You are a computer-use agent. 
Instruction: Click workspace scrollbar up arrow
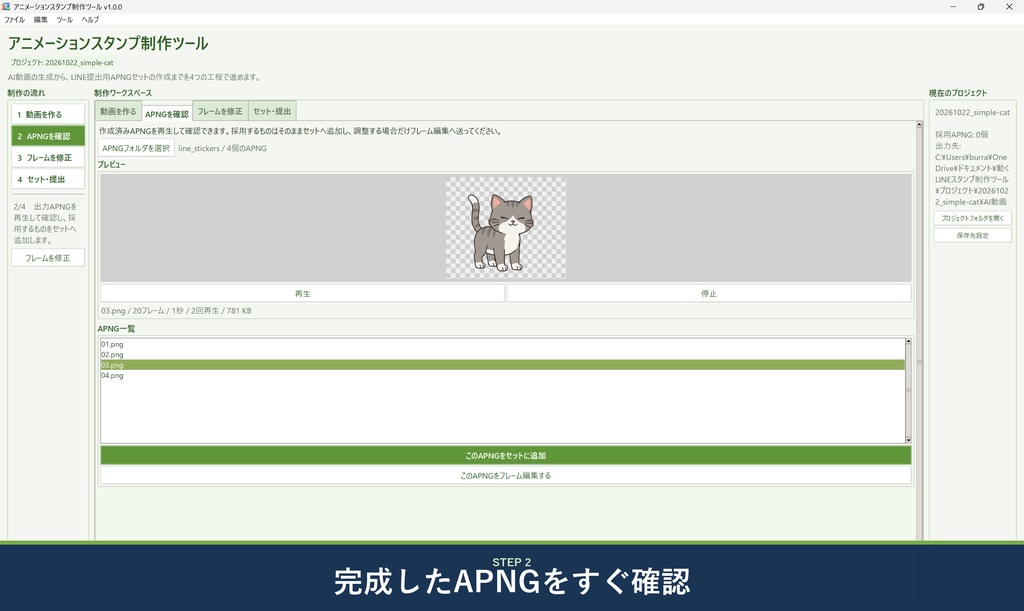(x=919, y=124)
